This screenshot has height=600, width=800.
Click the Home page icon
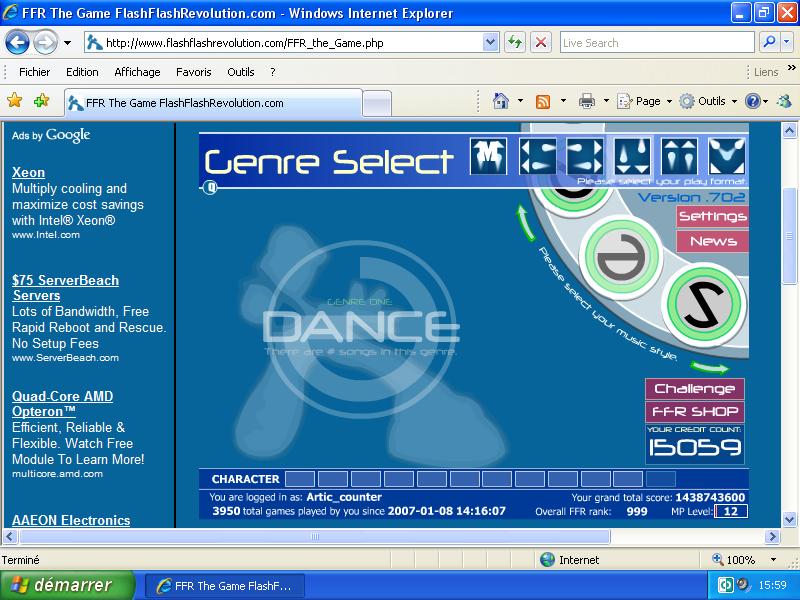(501, 101)
